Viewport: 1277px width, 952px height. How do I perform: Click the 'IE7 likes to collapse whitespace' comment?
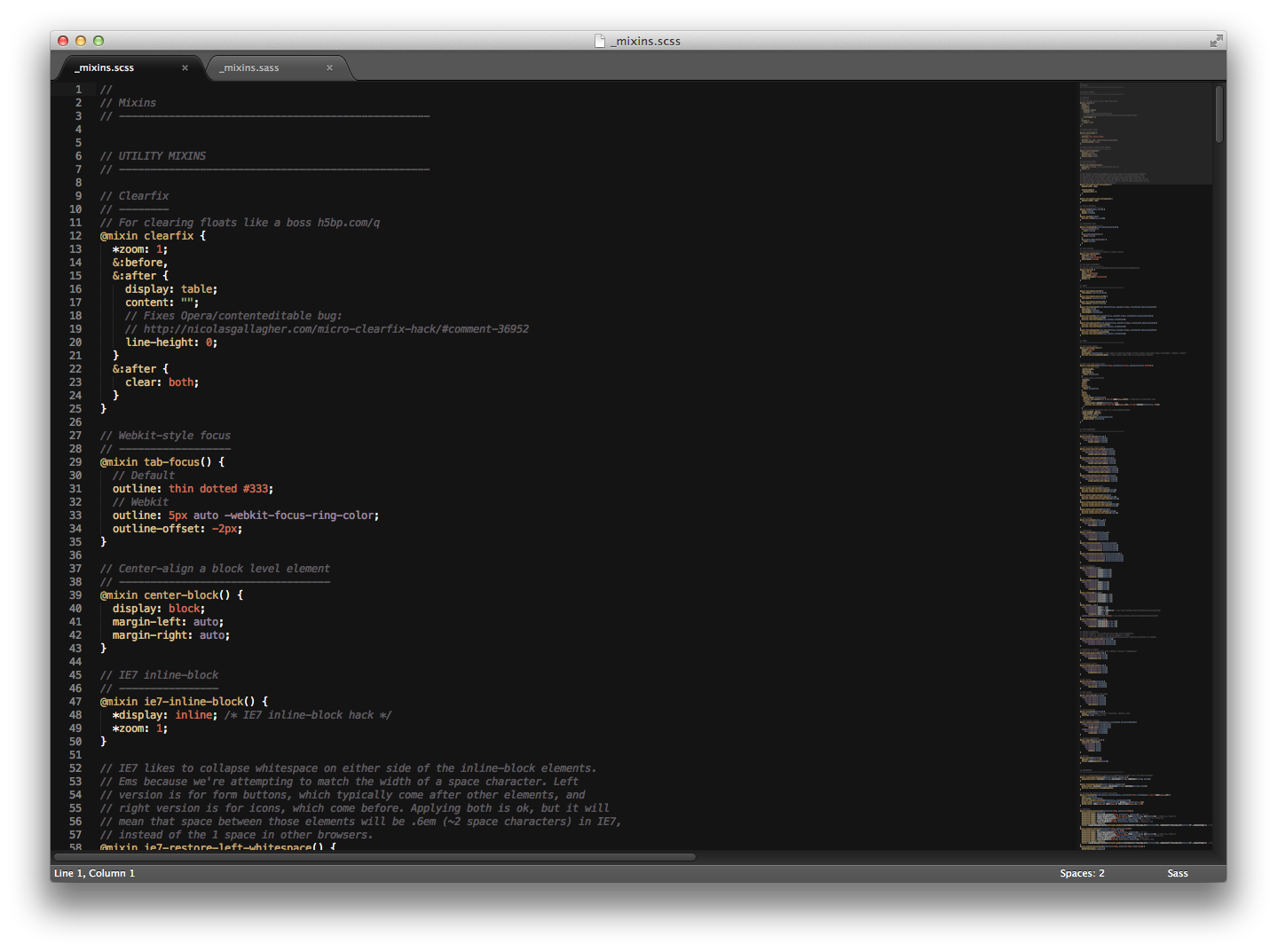pos(348,768)
